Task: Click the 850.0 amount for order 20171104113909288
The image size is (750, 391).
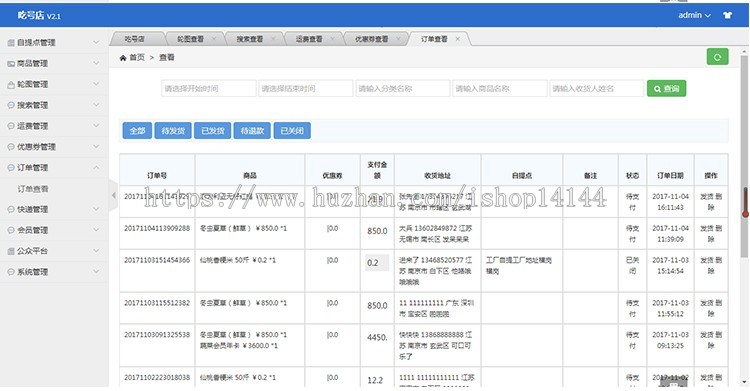Action: 377,231
